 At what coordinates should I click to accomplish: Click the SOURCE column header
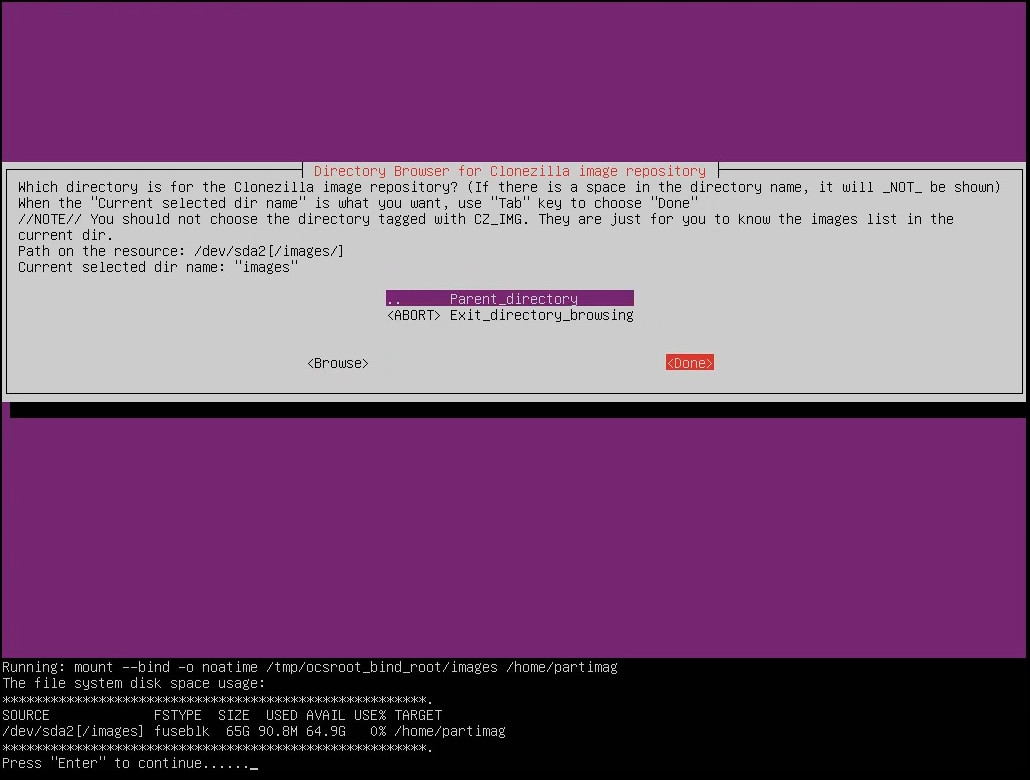click(26, 715)
